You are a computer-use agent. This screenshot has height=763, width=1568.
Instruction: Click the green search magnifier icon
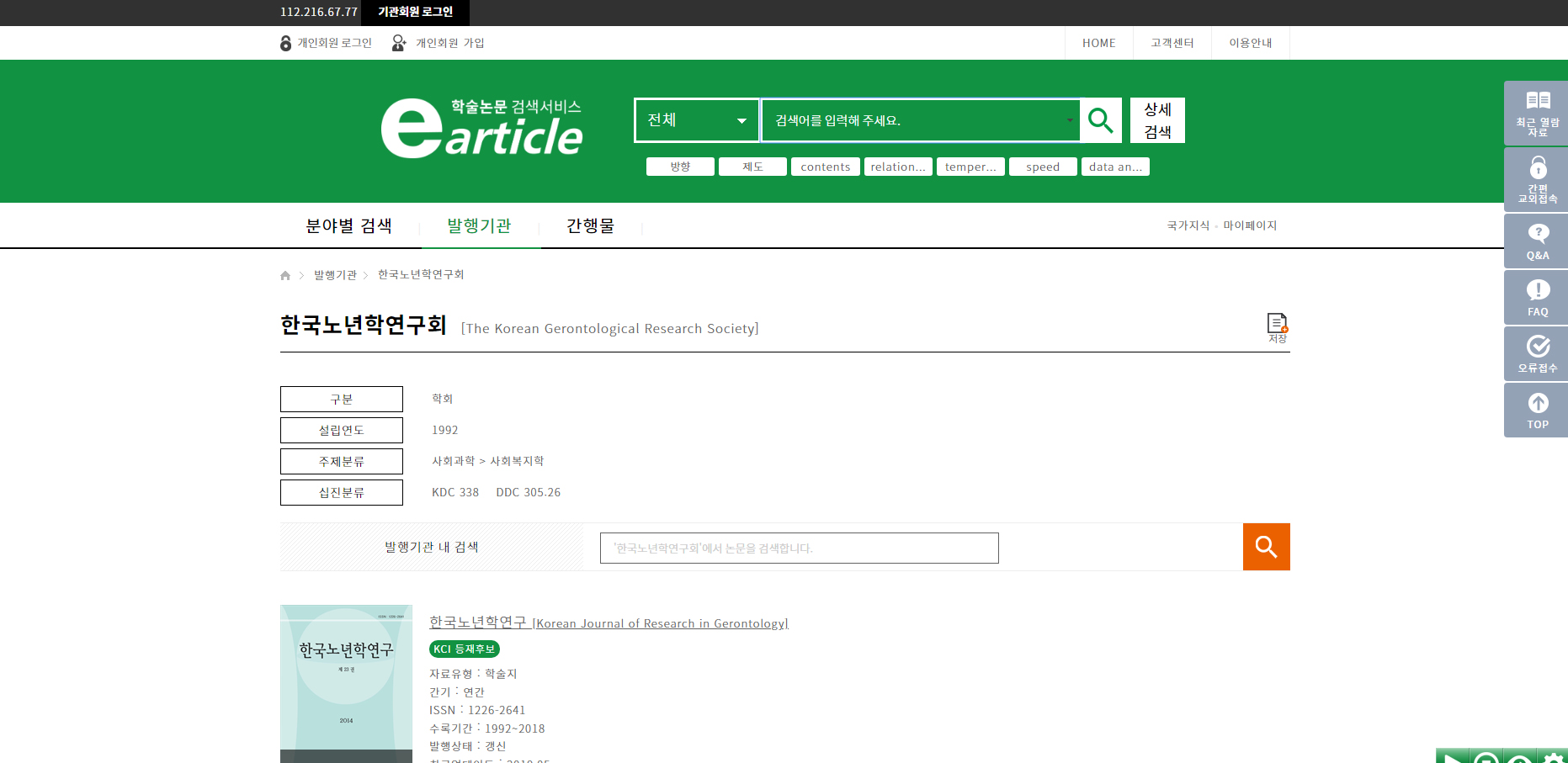[1101, 120]
